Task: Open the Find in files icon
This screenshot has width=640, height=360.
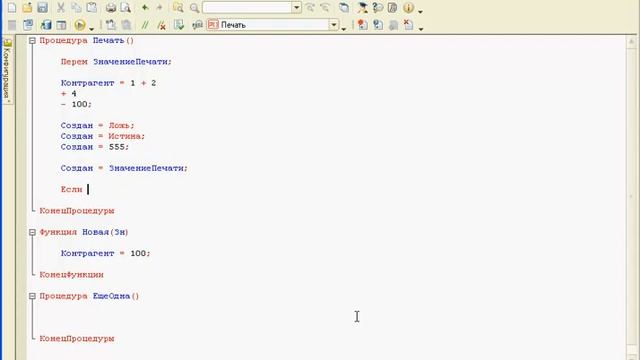Action: [178, 8]
